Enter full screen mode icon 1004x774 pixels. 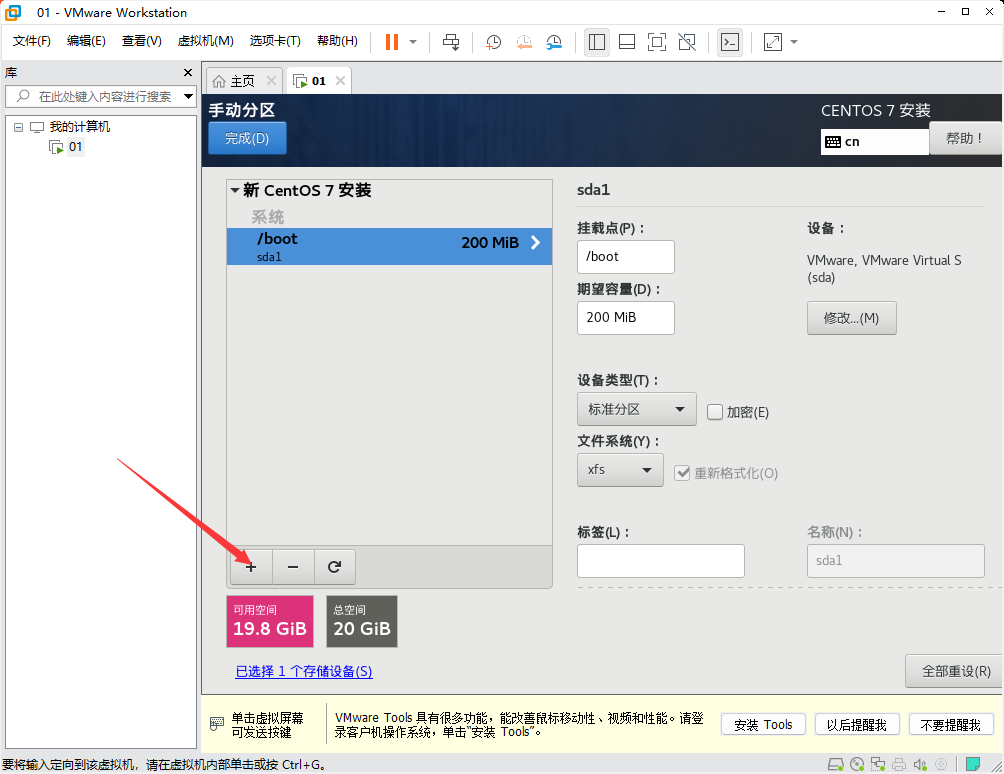(657, 42)
